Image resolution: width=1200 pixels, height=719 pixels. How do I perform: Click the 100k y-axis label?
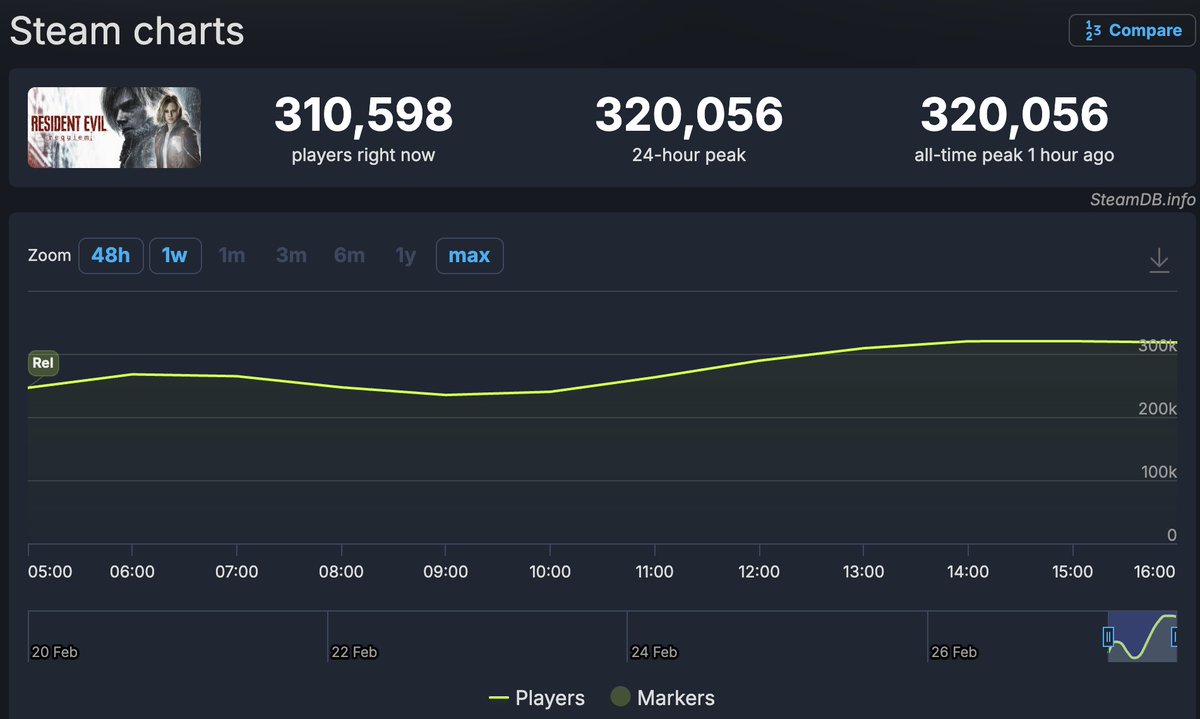(1158, 472)
